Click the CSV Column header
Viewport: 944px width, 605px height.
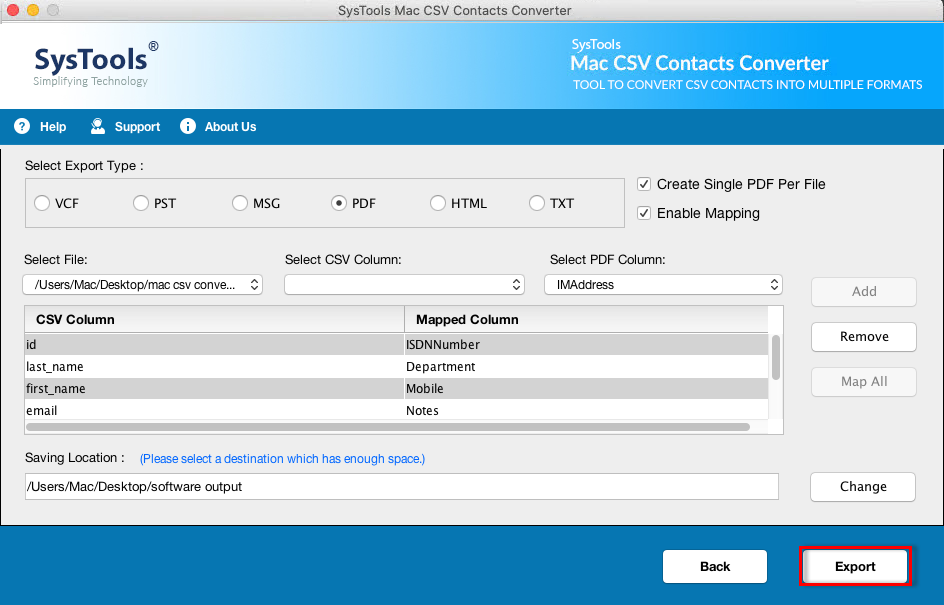[214, 320]
